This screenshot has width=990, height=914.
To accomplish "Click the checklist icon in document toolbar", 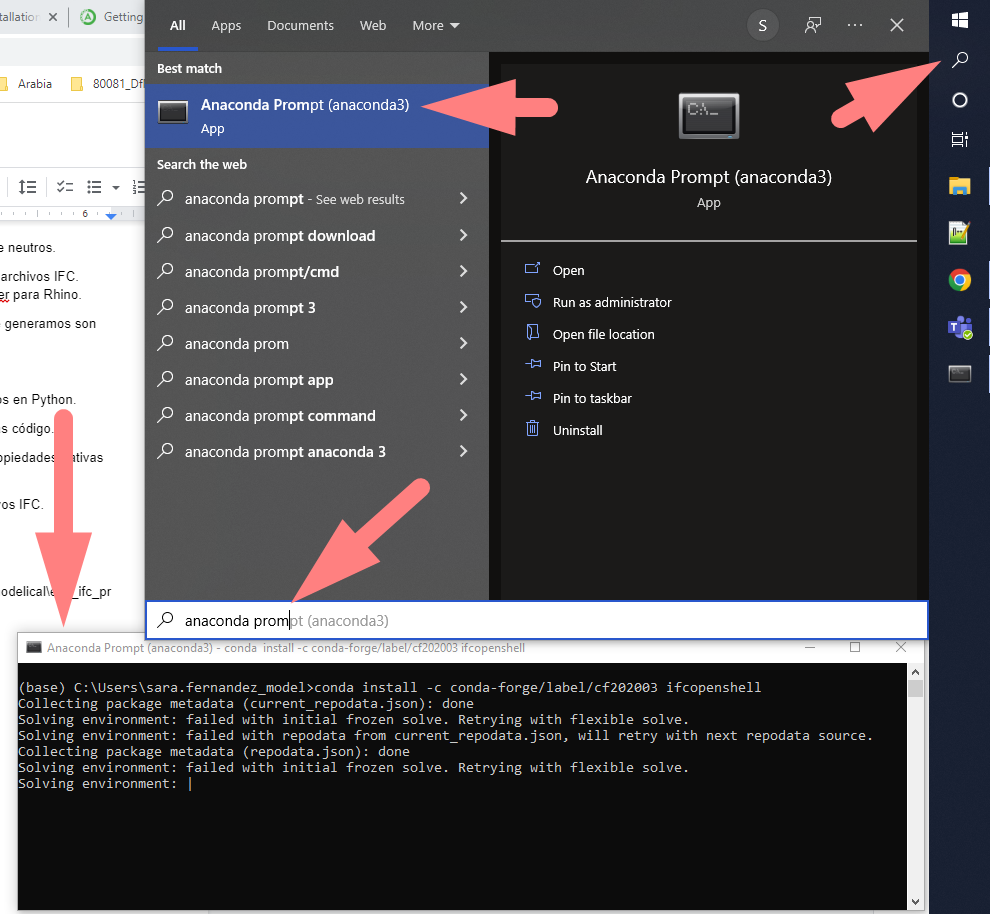I will point(64,187).
